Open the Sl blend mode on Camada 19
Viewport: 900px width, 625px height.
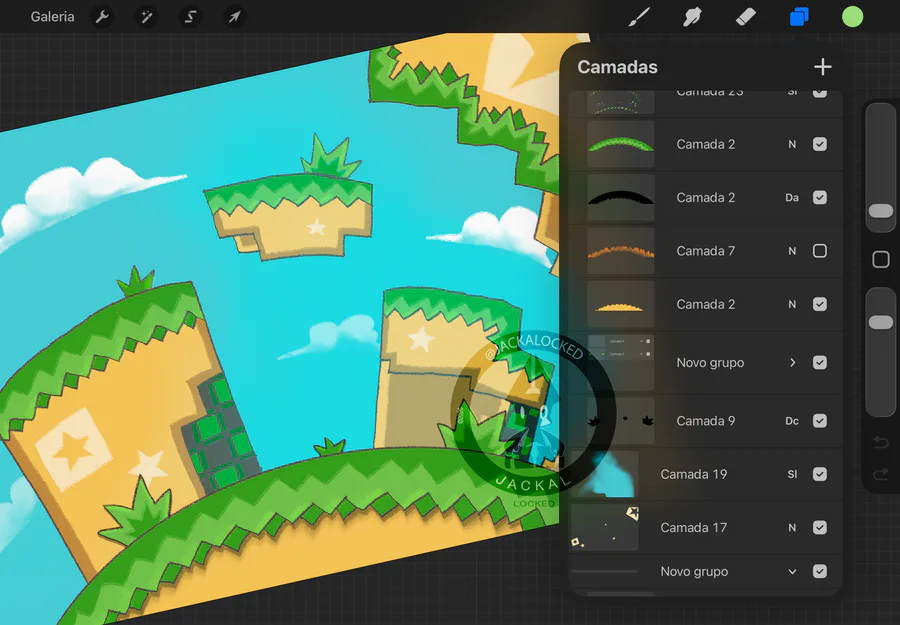coord(792,474)
